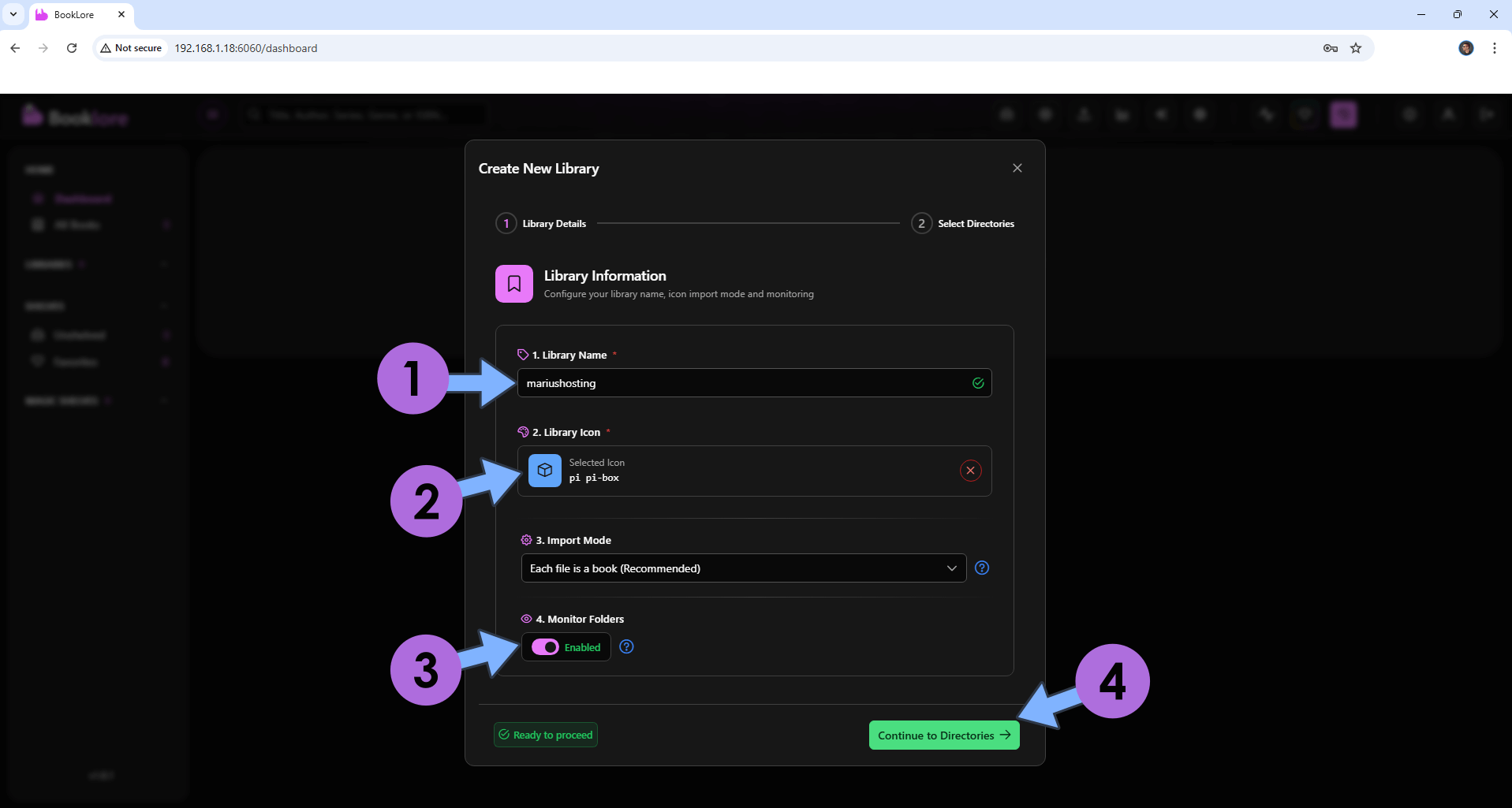Open the Chrome three-dot menu
1512x808 pixels.
click(x=1494, y=48)
